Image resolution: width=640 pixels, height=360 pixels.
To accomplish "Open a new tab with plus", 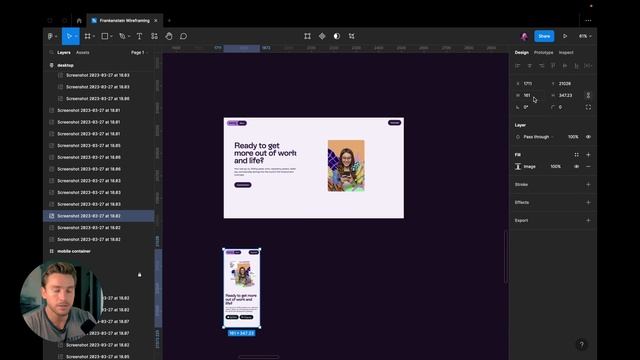I will [169, 20].
